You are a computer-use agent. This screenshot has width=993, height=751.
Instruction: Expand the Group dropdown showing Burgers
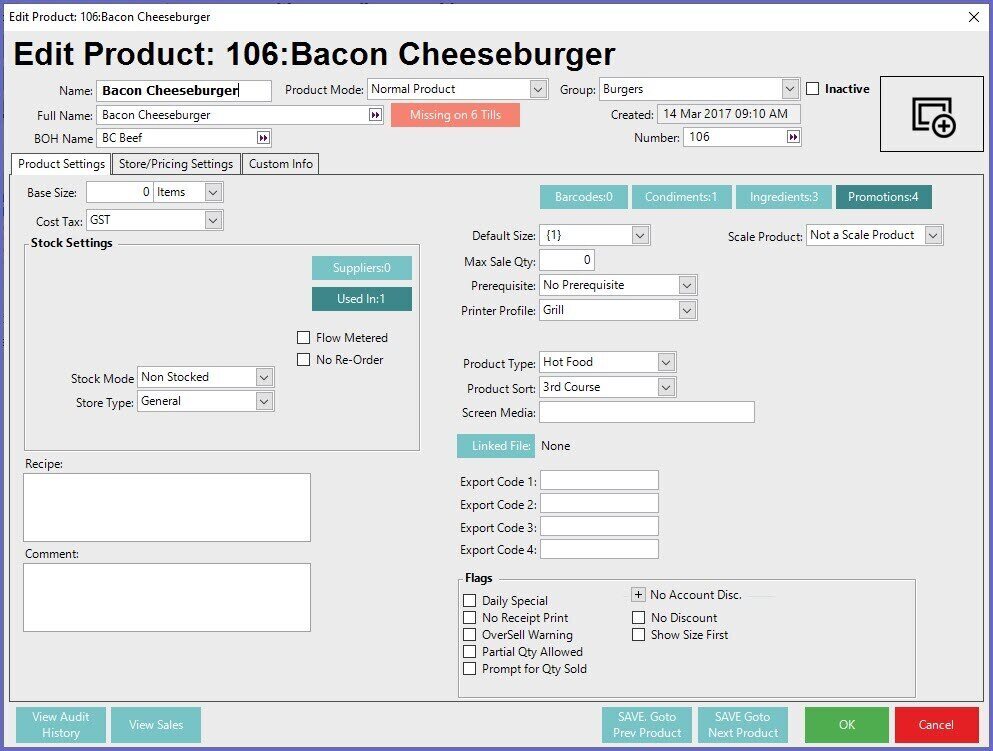(790, 89)
